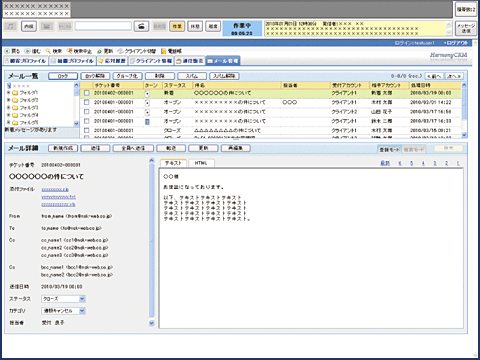Click the クライアント切替 switch icon
Viewport: 480px width, 360px height.
pyautogui.click(x=120, y=51)
